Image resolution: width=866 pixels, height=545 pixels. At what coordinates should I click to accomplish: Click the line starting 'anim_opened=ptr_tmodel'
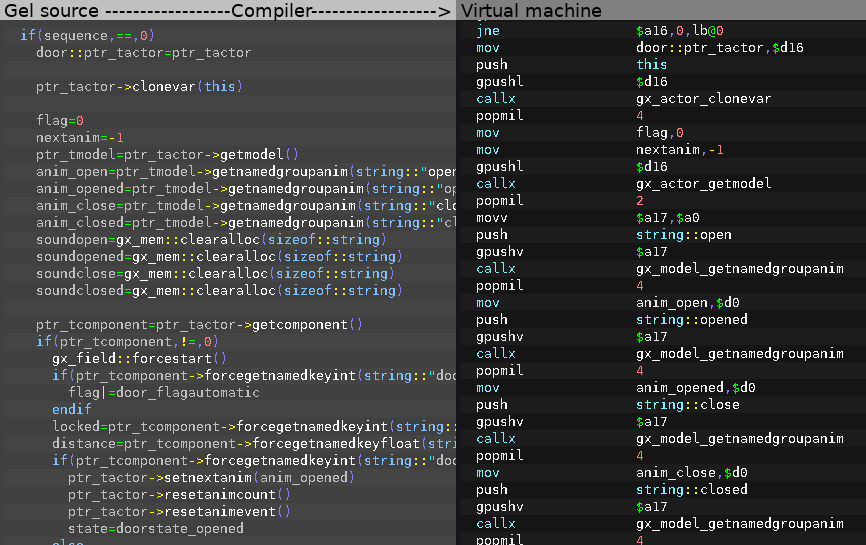click(246, 189)
